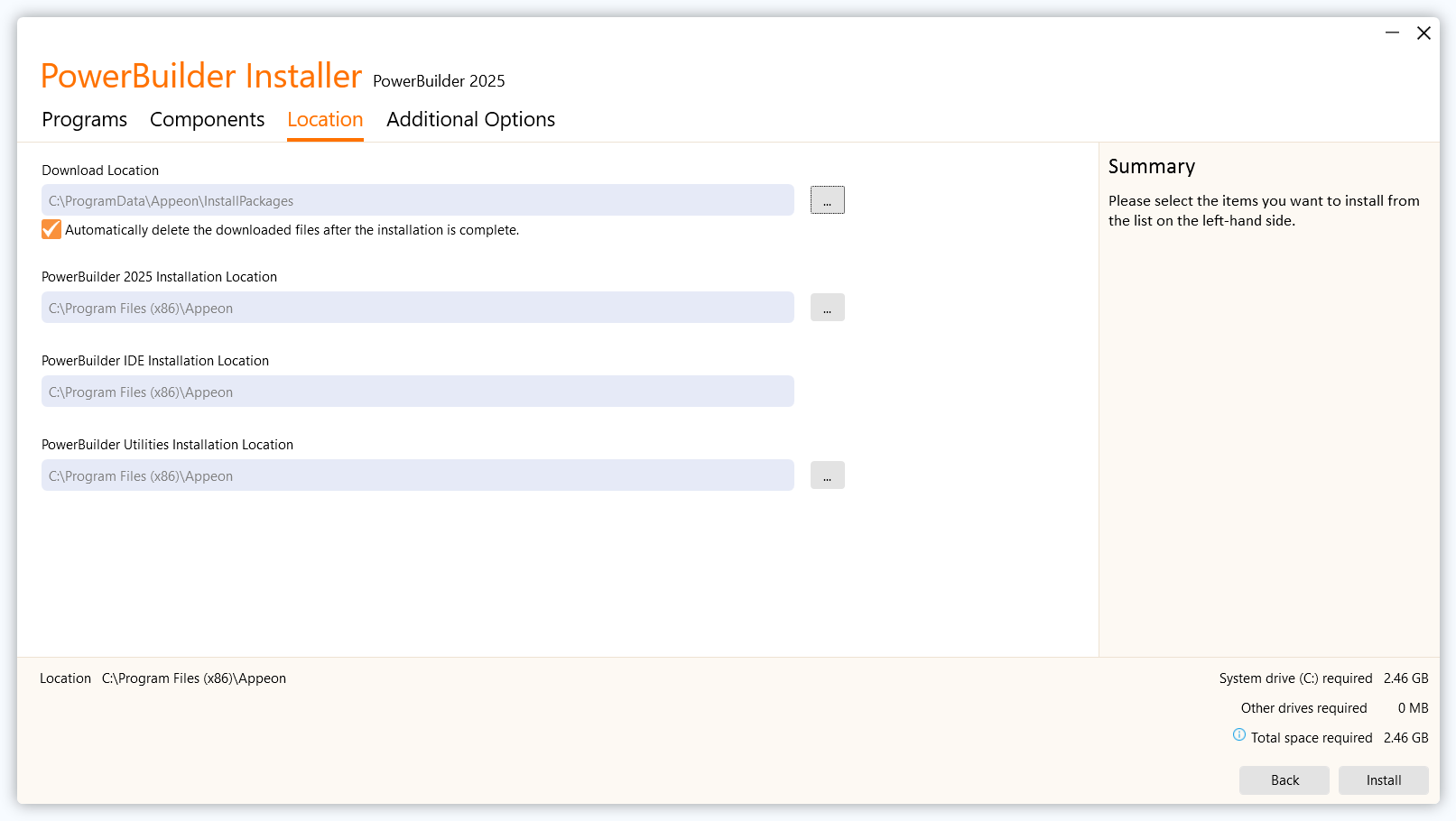Browse for Download Location folder

[x=827, y=200]
